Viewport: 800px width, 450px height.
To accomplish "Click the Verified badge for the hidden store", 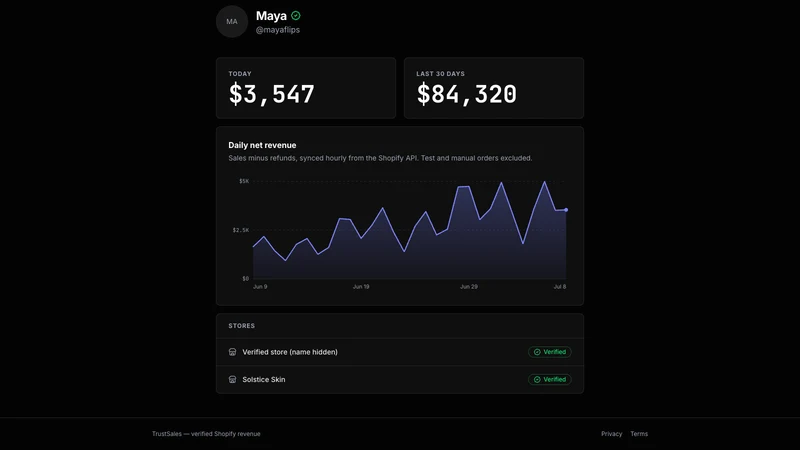I will pos(549,352).
